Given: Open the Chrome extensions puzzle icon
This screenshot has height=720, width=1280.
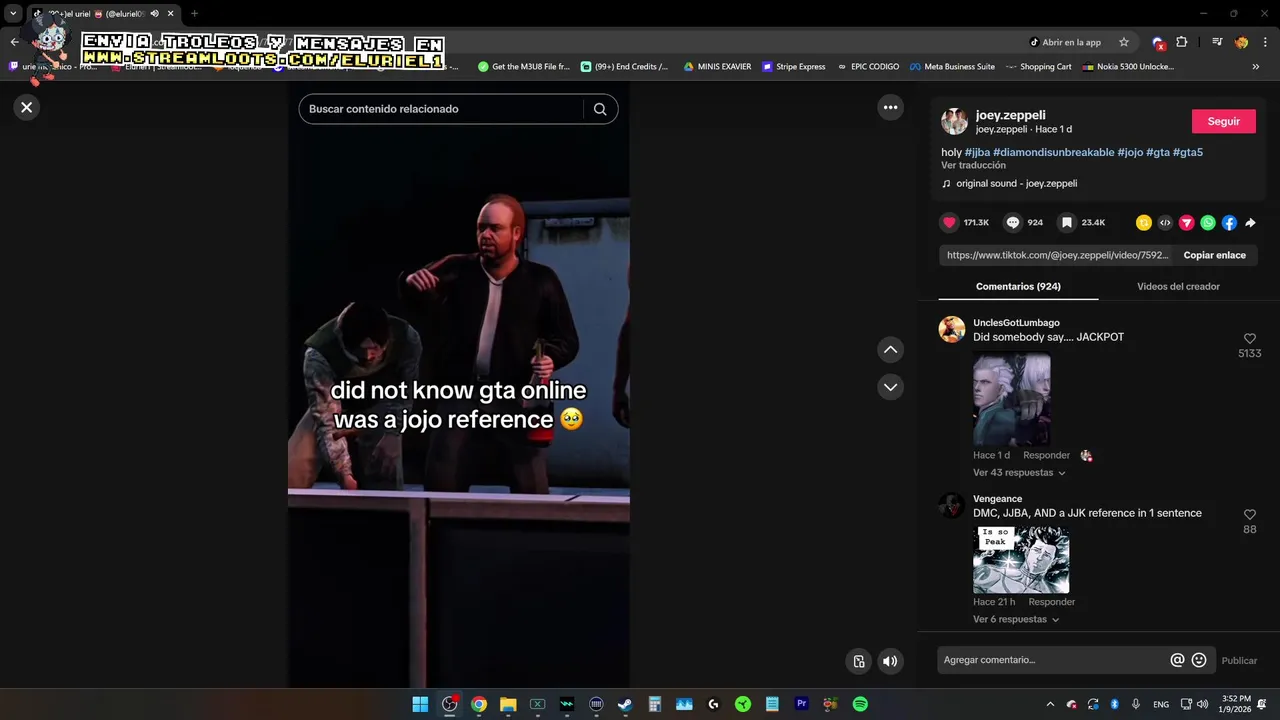Looking at the screenshot, I should 1182,42.
